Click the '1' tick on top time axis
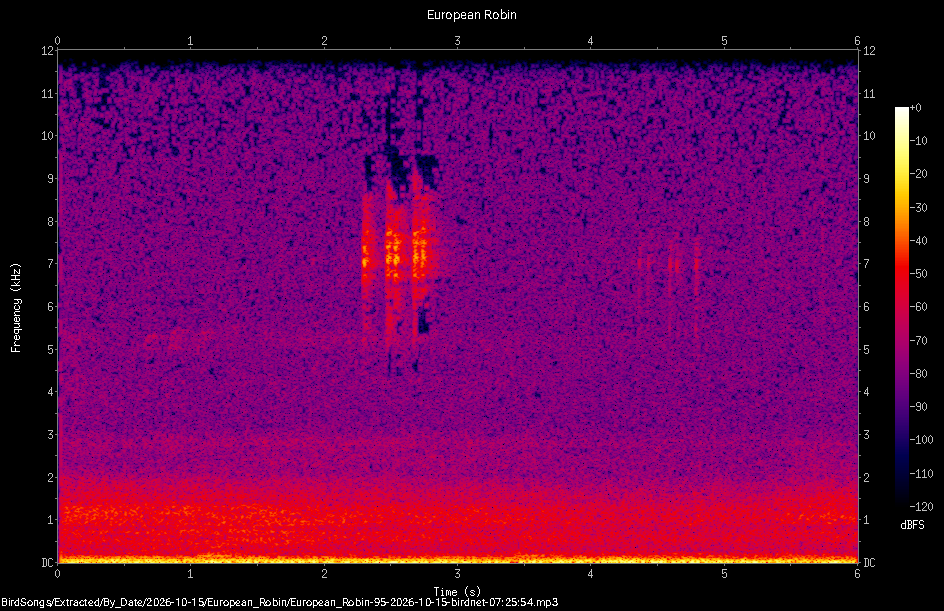The image size is (944, 611). coord(190,41)
